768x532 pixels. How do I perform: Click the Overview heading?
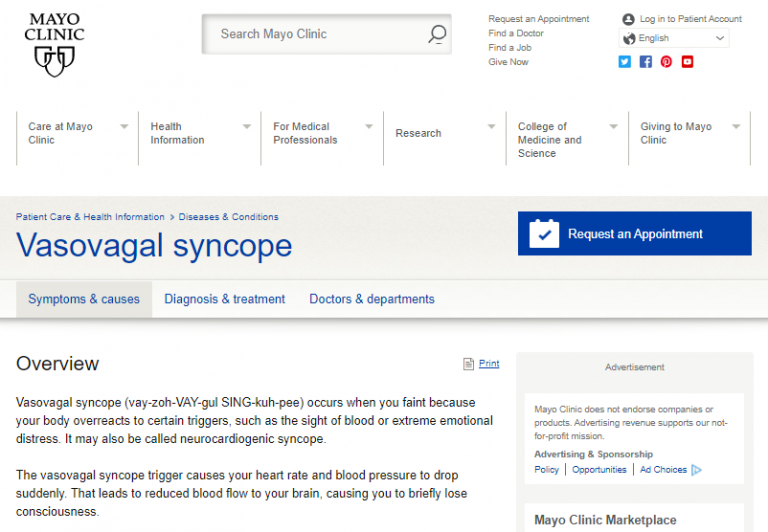pyautogui.click(x=57, y=364)
